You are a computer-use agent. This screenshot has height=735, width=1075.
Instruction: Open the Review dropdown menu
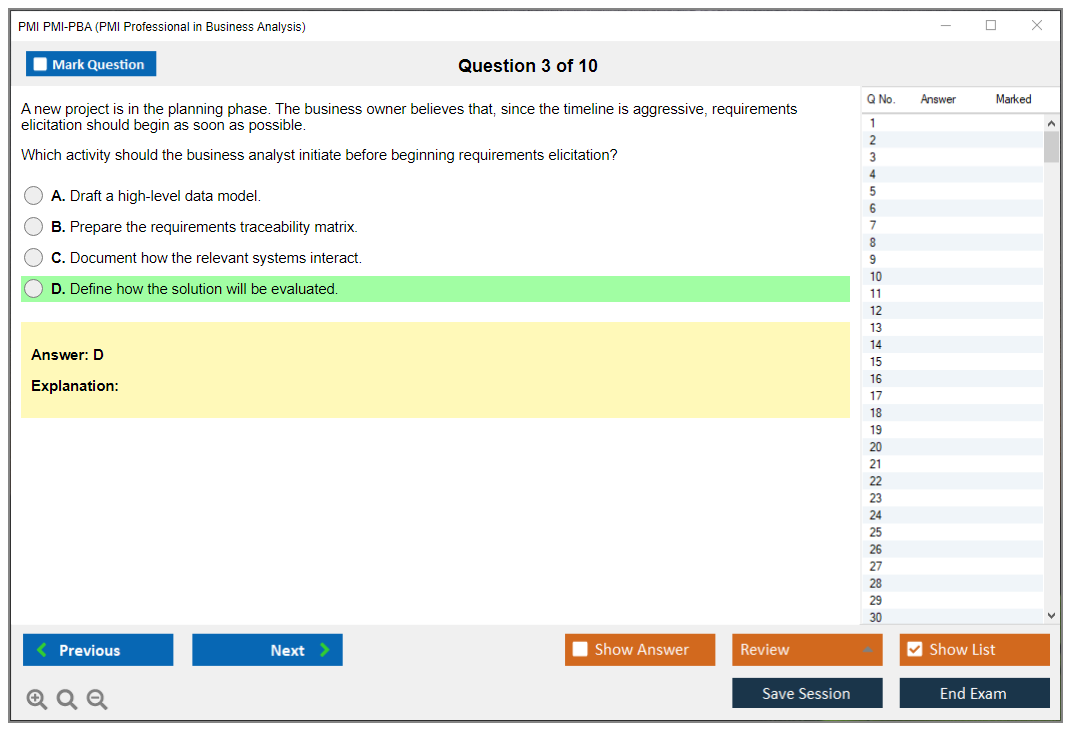coord(807,650)
